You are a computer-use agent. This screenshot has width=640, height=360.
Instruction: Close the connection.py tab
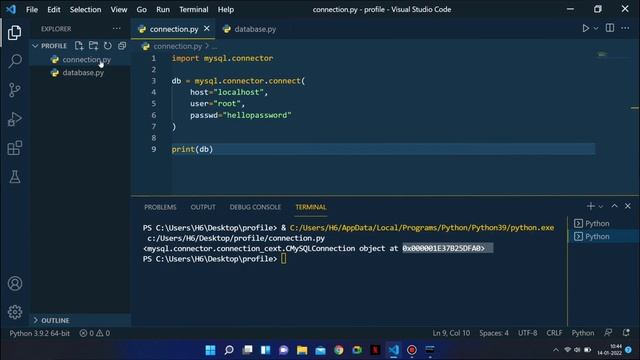coord(207,29)
